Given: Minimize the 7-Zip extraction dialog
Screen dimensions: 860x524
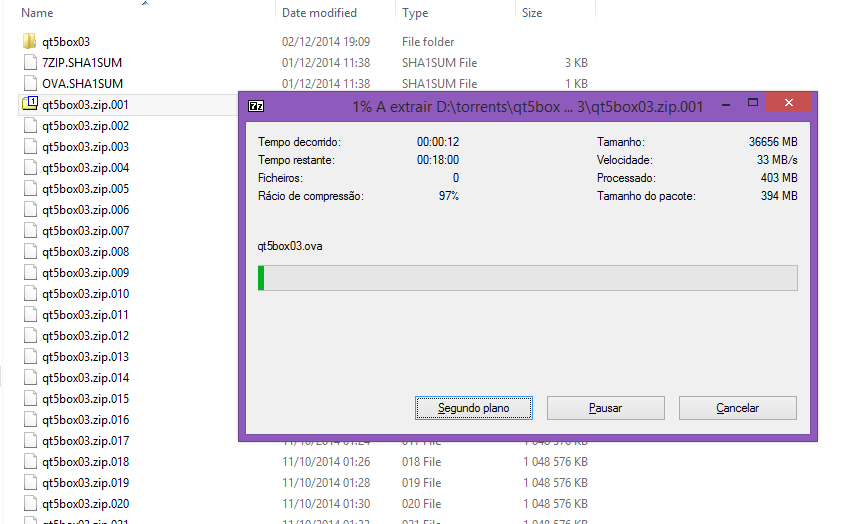Looking at the screenshot, I should 726,103.
